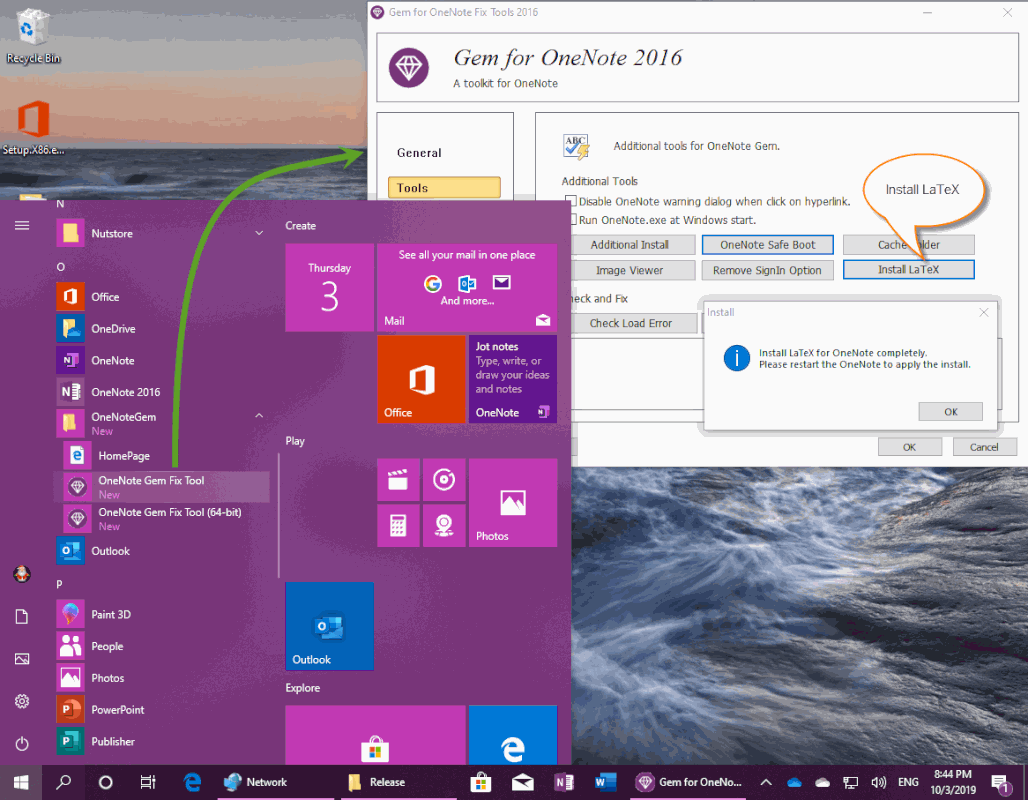
Task: Open the taskbar clock showing 8:44 PM
Action: [953, 782]
